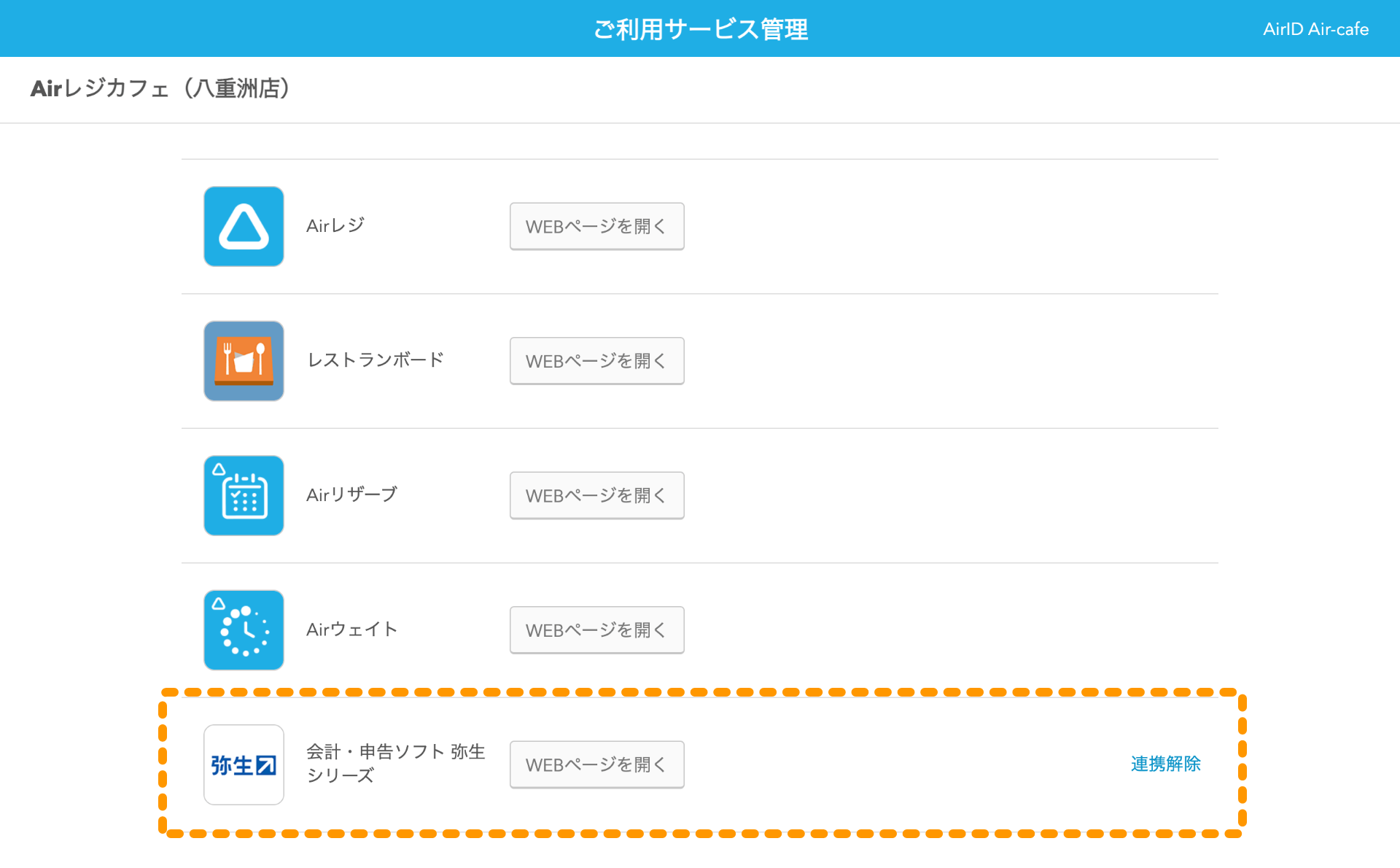Select the Airリザーブ calendar icon
Viewport: 1400px width, 868px height.
click(244, 495)
